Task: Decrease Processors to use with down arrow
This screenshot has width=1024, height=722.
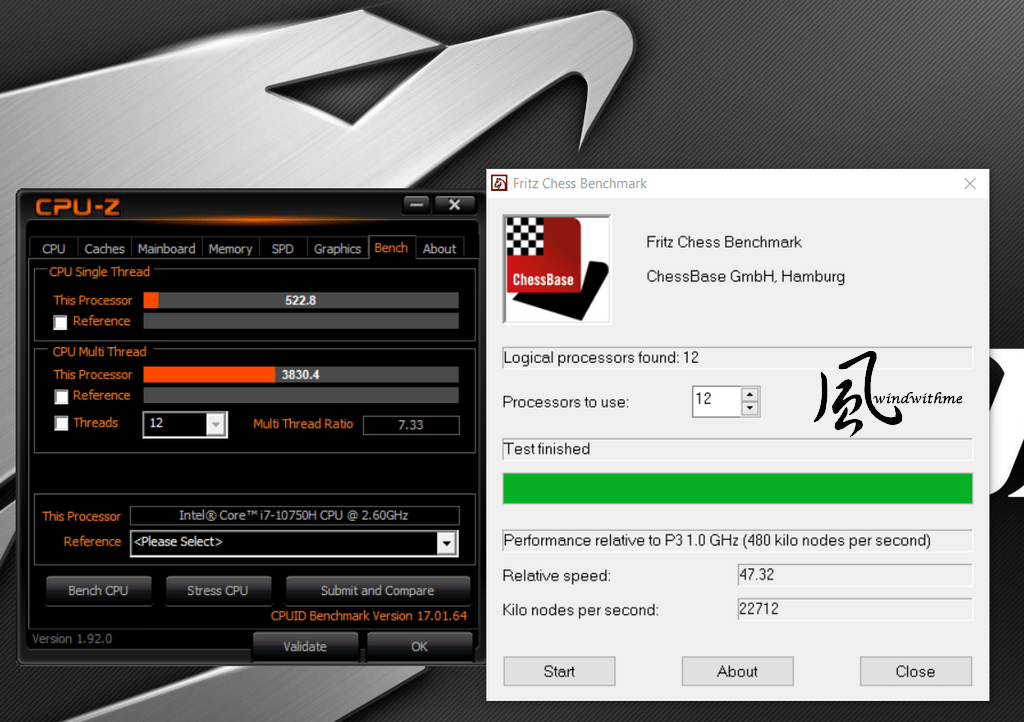Action: pos(750,408)
